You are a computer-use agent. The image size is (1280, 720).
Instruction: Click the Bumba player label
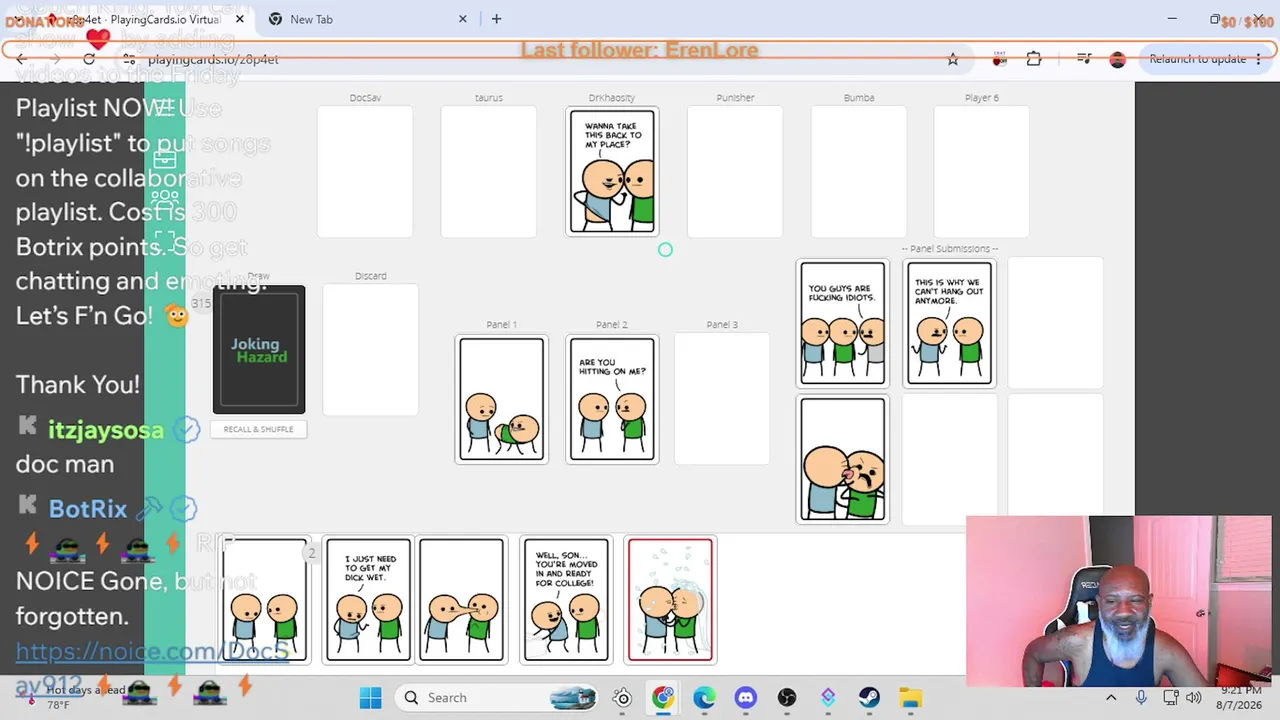(859, 98)
